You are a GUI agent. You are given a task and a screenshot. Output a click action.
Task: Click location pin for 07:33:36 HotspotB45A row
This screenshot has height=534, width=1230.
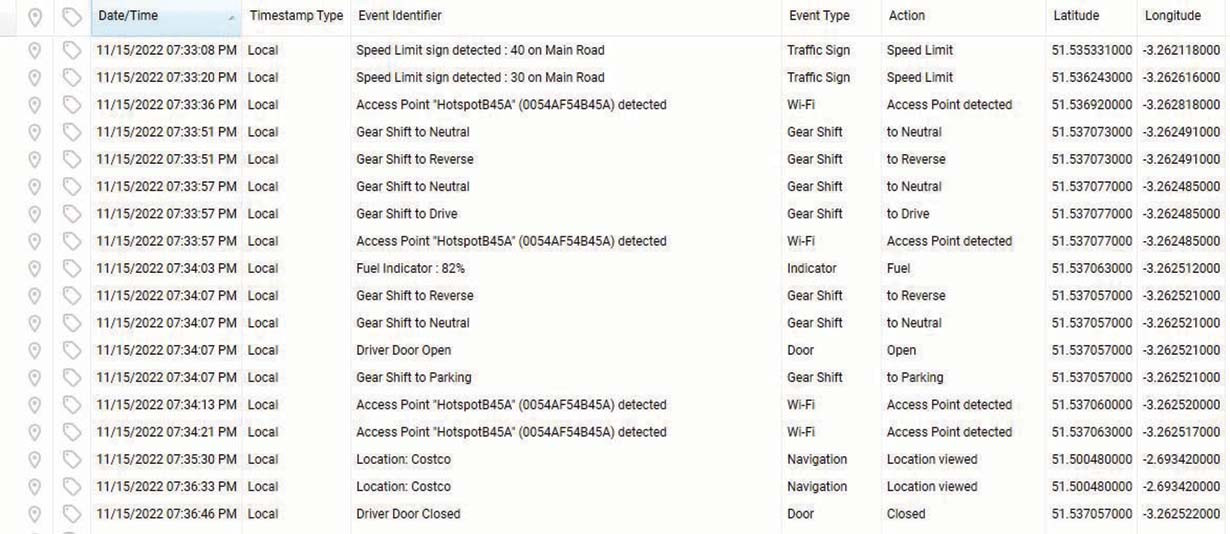click(34, 104)
